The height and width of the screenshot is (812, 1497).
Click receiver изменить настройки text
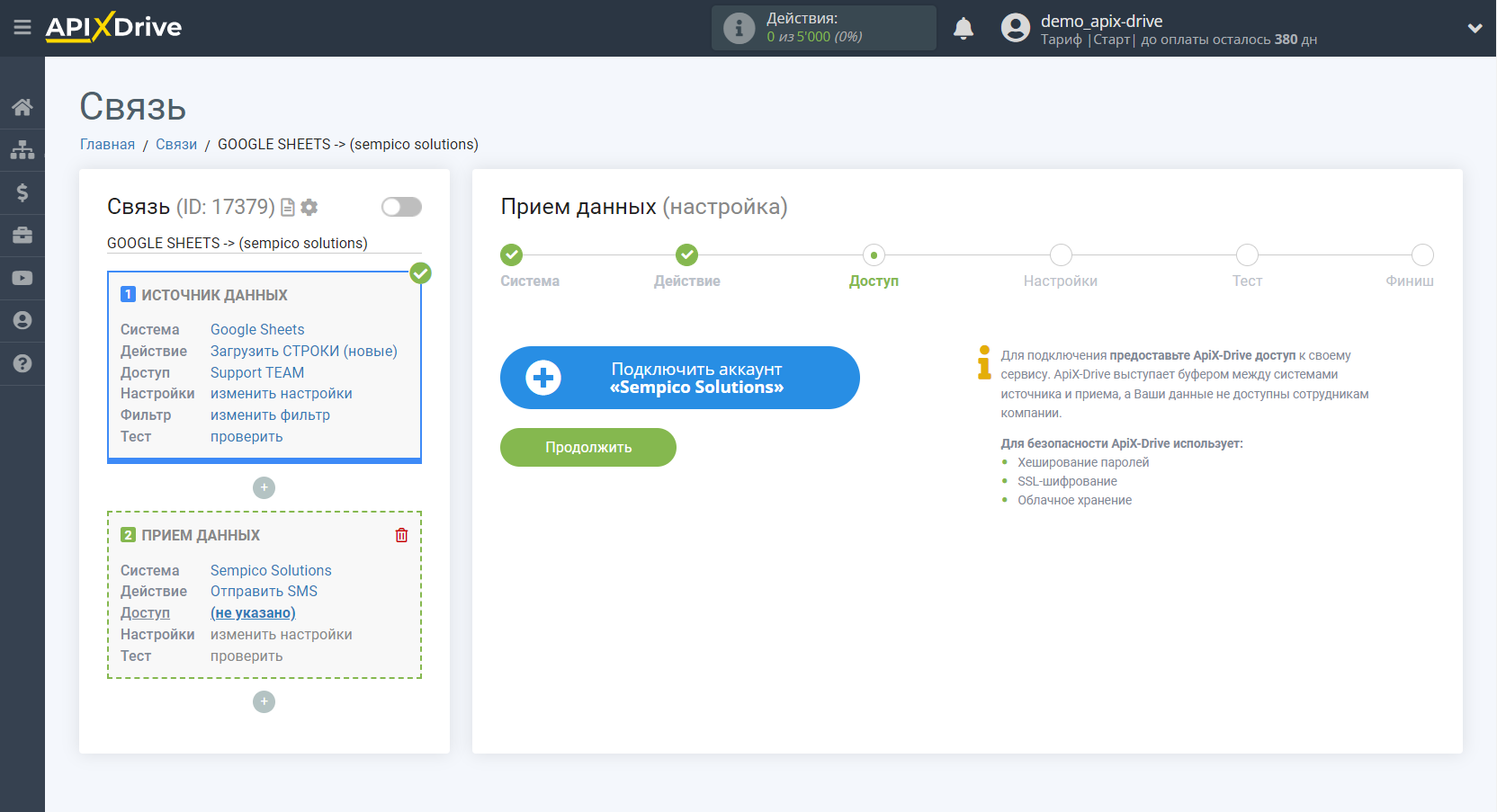[282, 634]
